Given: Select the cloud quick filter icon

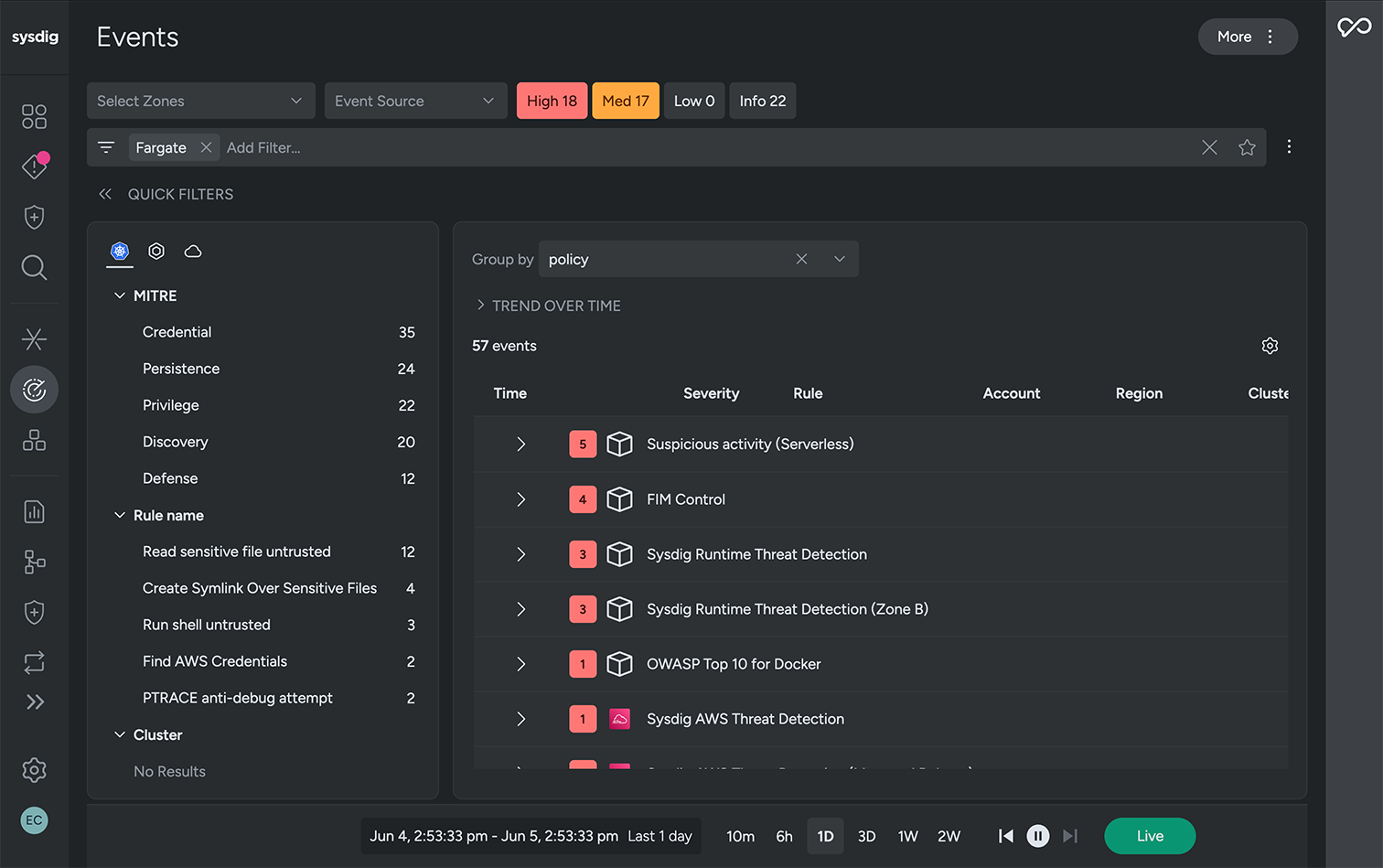Looking at the screenshot, I should click(x=193, y=251).
